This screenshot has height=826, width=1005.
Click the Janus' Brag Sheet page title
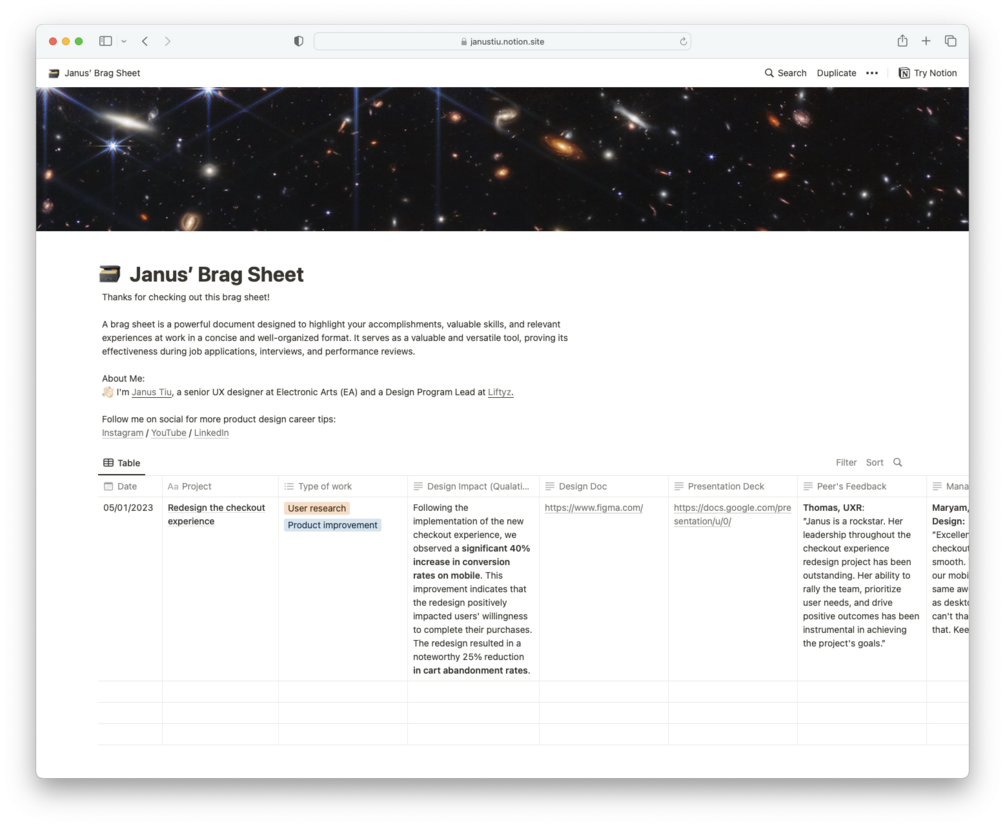tap(217, 274)
